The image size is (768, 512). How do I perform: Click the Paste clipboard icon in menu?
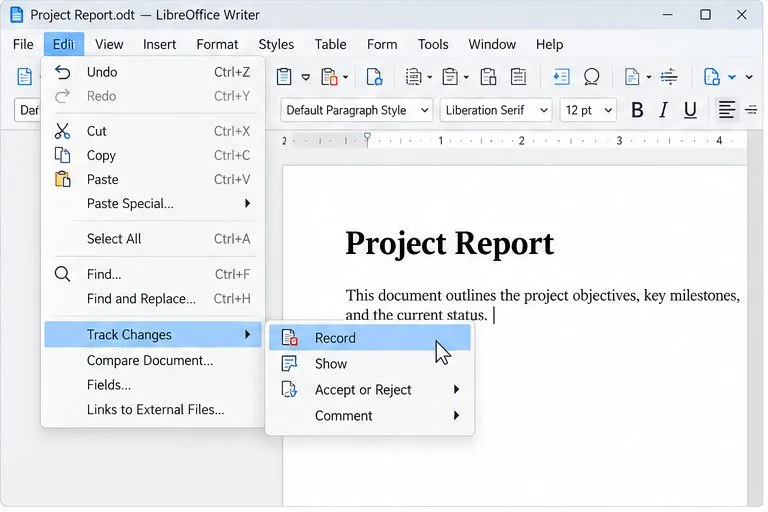point(62,179)
